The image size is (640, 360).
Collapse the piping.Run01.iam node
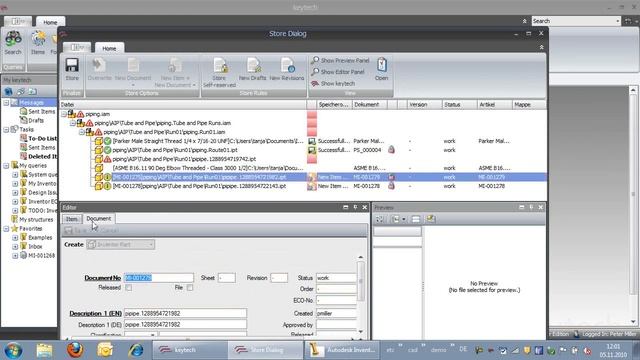point(82,132)
